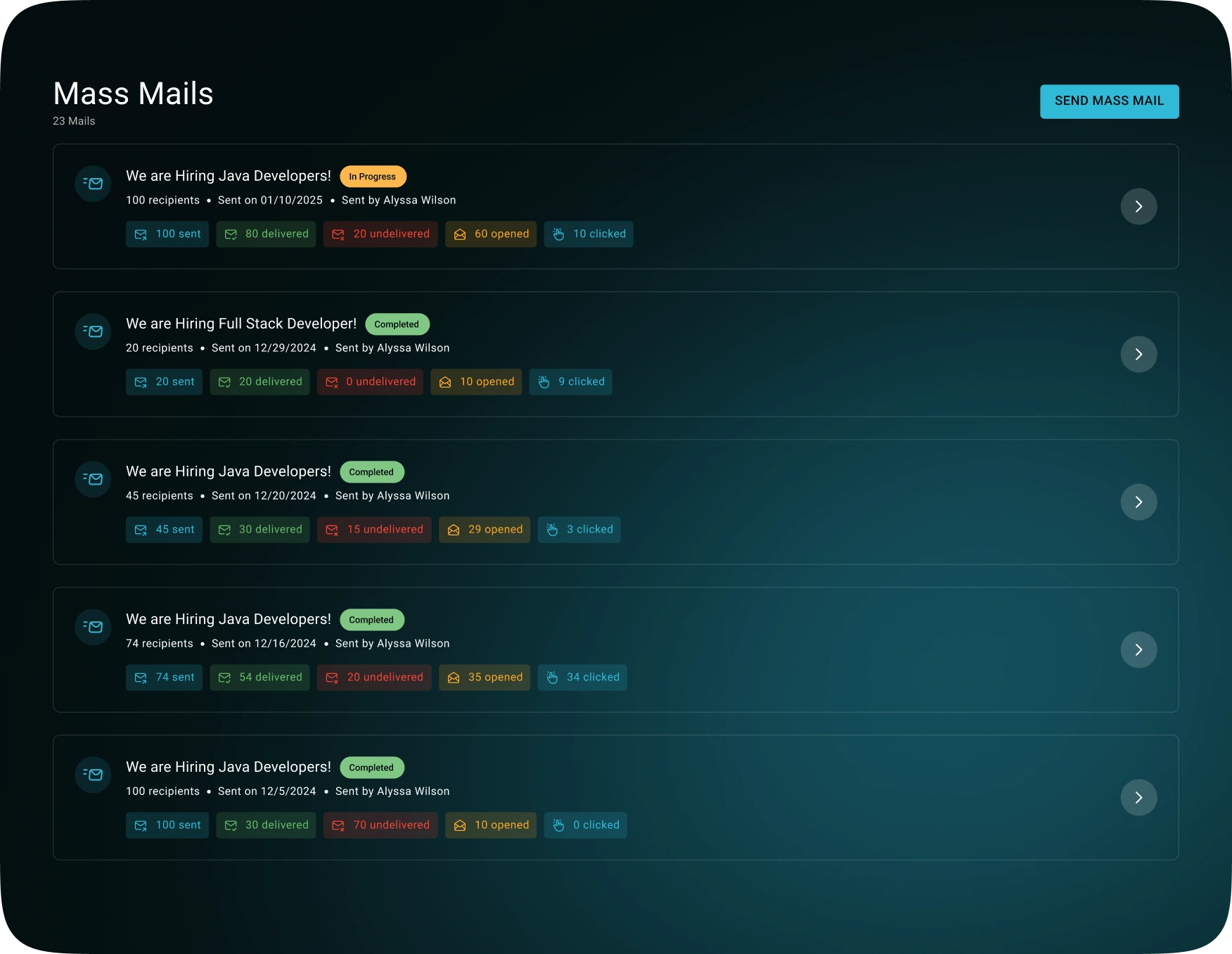Click the 10 opened chip in Full Stack mail

(476, 382)
